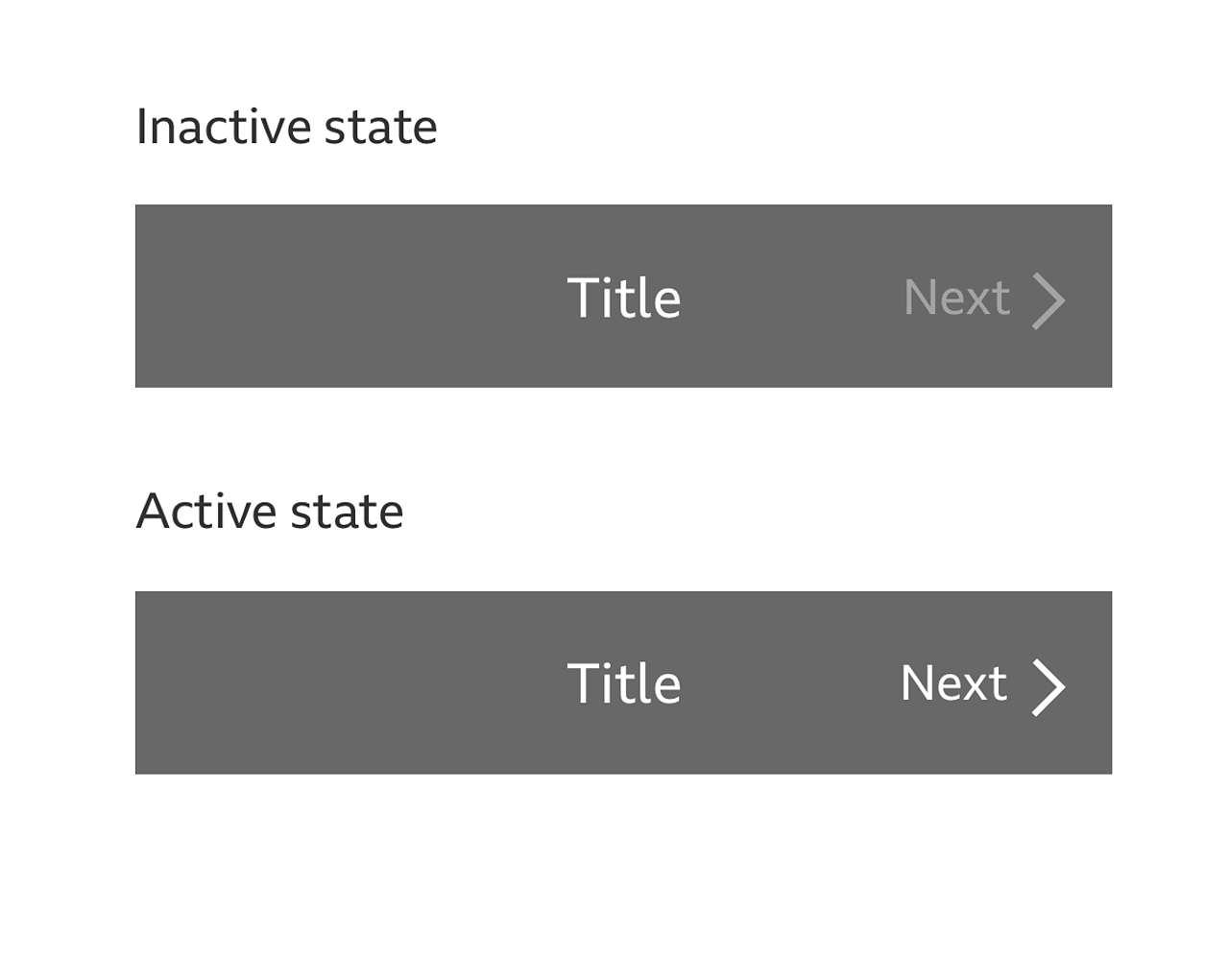Click the white right-arrow icon beside active Next

coord(1050,684)
